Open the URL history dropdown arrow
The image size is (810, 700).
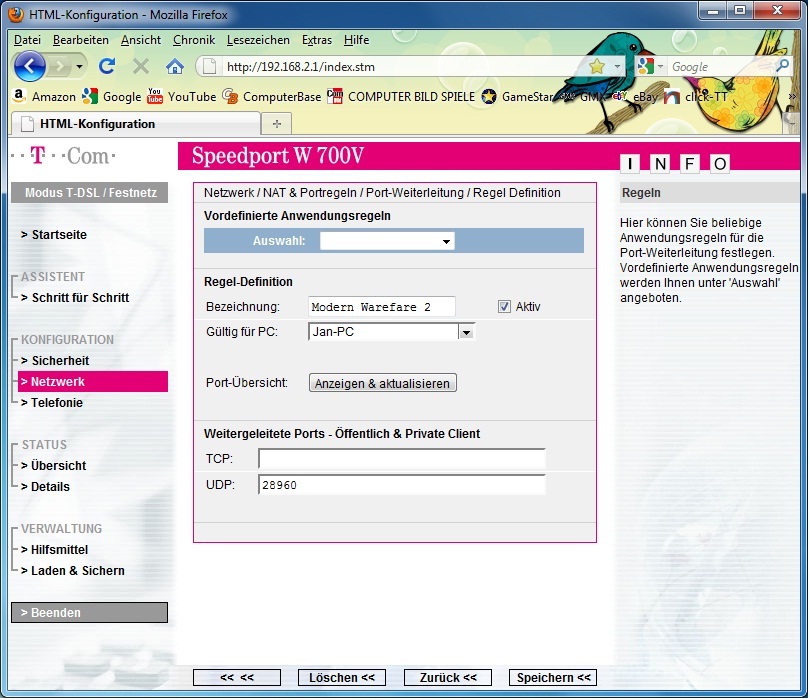(x=617, y=67)
